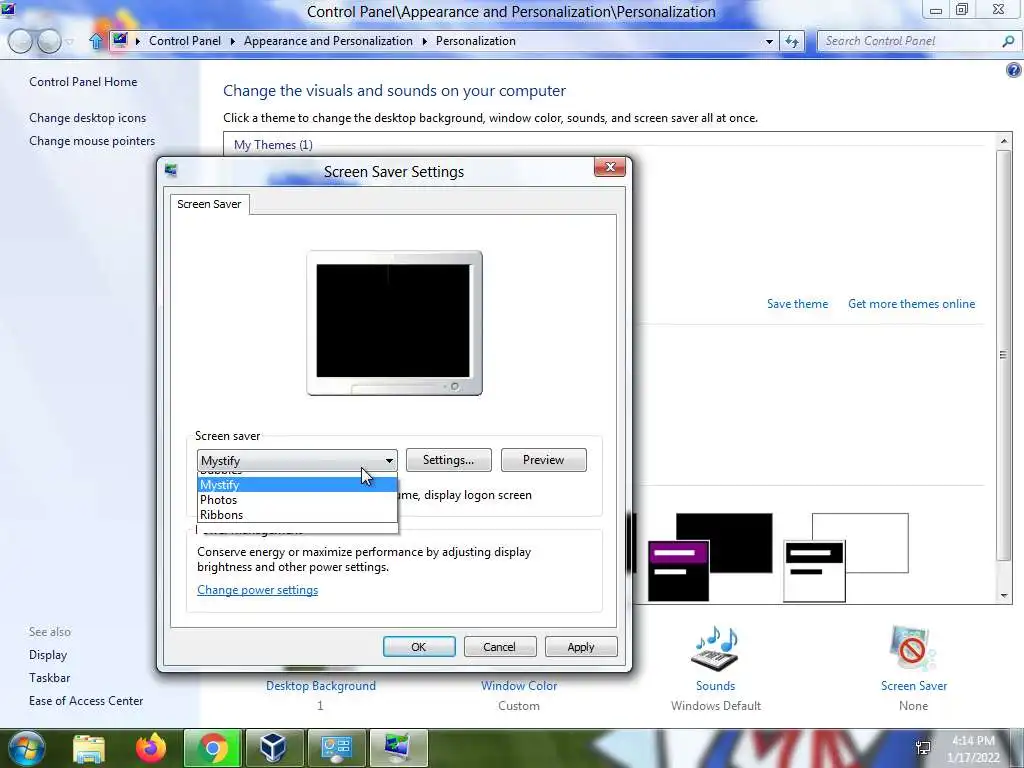Click the clock showing 4:14 PM
This screenshot has width=1024, height=768.
coord(973,741)
